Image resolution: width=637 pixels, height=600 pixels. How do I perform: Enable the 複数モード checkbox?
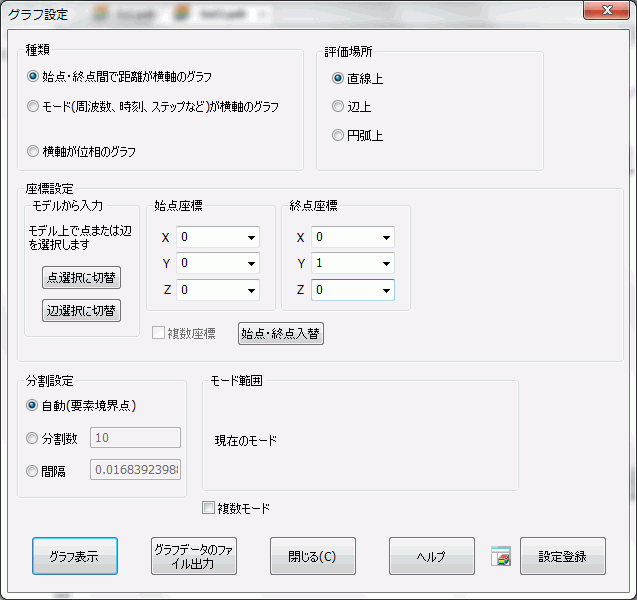209,508
